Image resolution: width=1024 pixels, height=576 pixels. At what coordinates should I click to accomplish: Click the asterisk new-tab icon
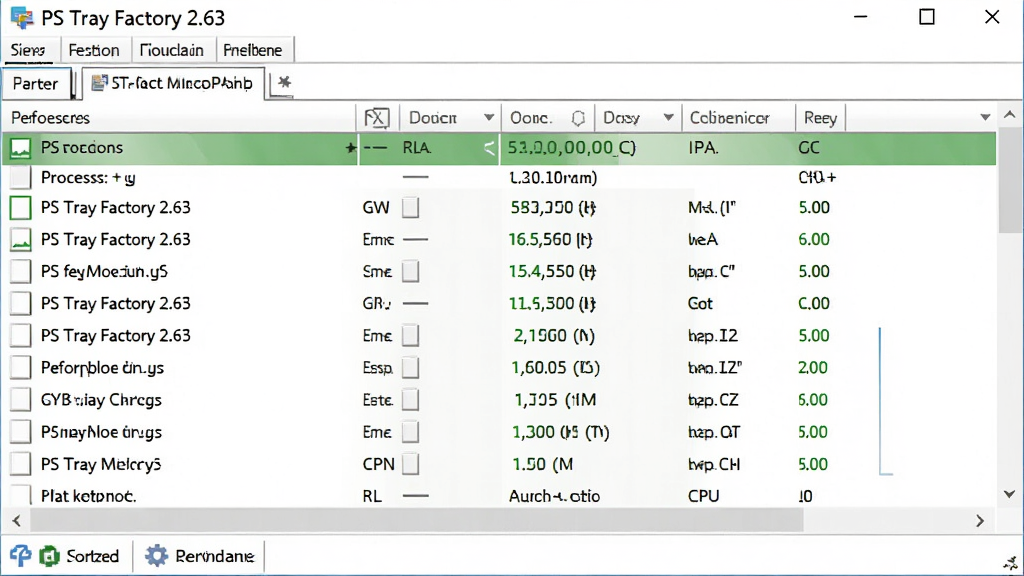tap(284, 82)
